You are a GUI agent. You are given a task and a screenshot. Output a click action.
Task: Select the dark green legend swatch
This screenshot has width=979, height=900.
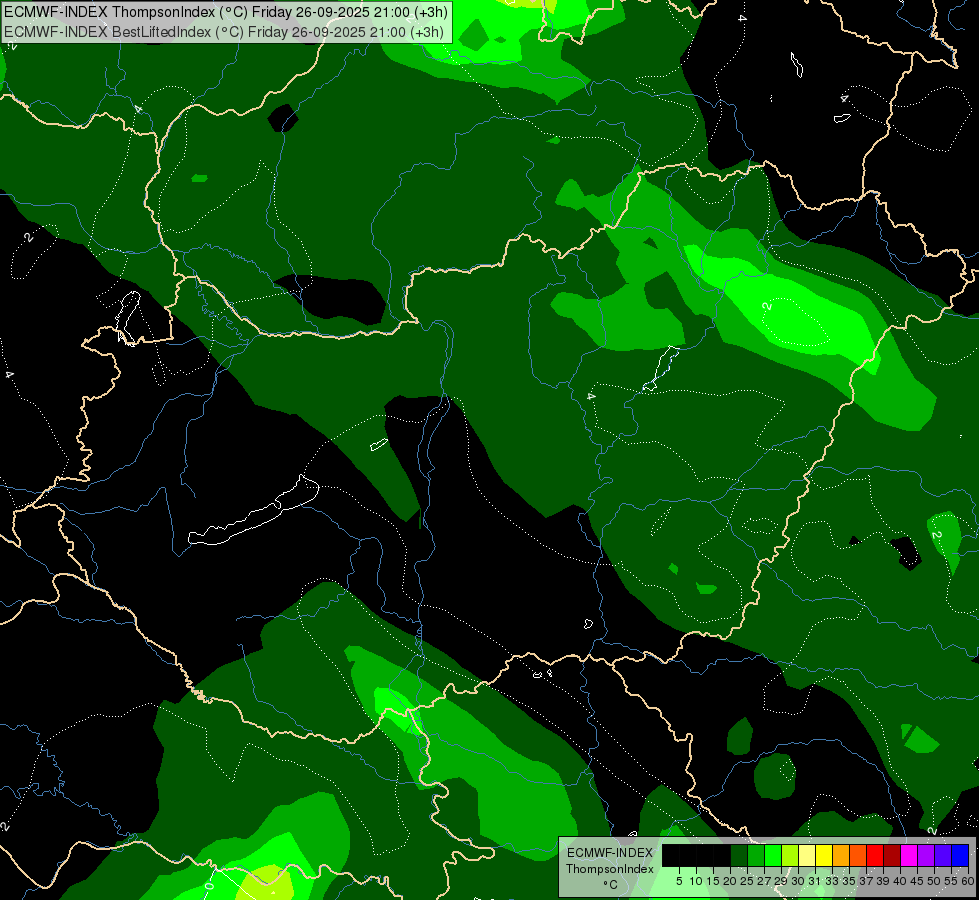click(739, 855)
